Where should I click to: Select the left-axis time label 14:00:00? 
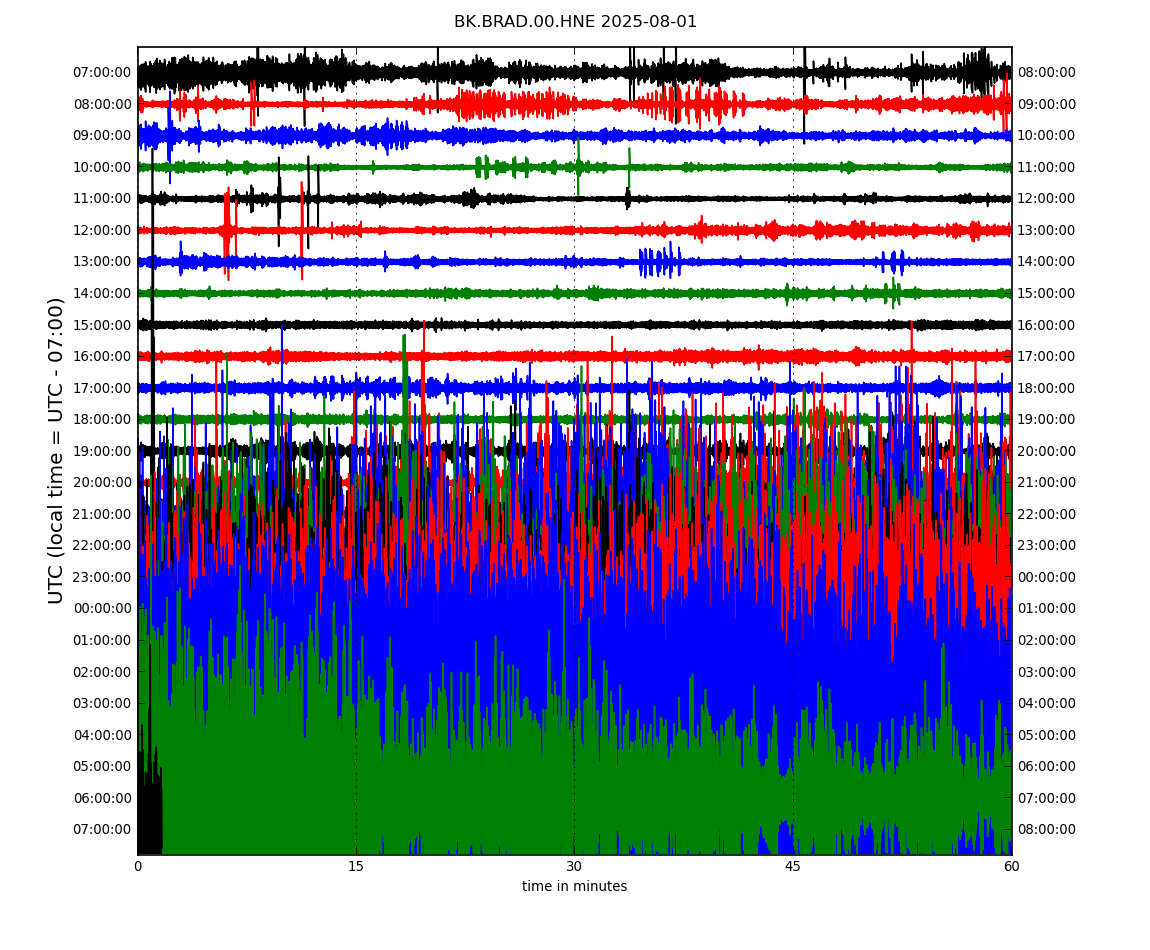tap(103, 293)
